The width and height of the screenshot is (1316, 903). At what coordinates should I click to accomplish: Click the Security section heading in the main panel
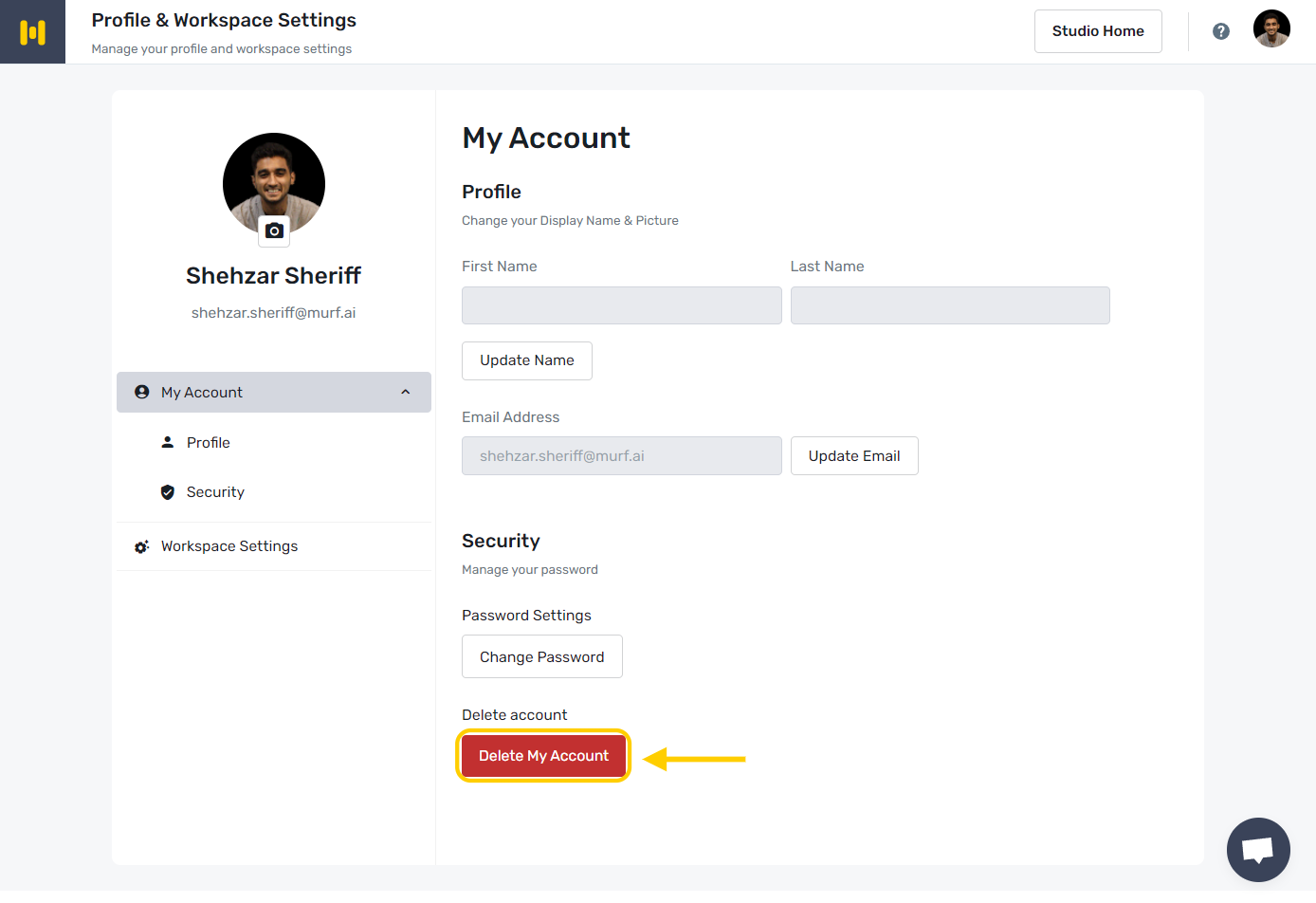coord(501,541)
